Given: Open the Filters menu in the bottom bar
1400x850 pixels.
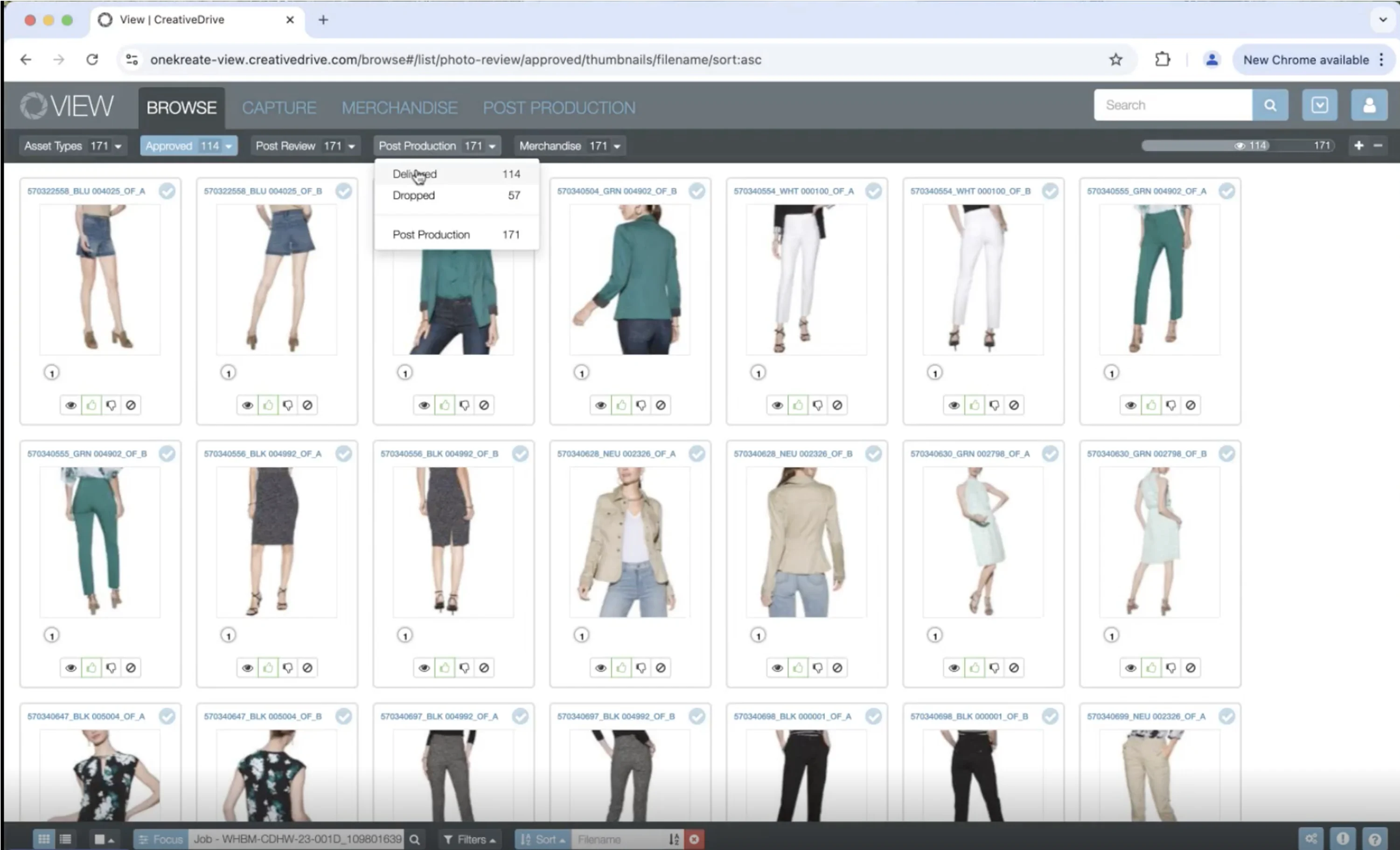Looking at the screenshot, I should (469, 839).
